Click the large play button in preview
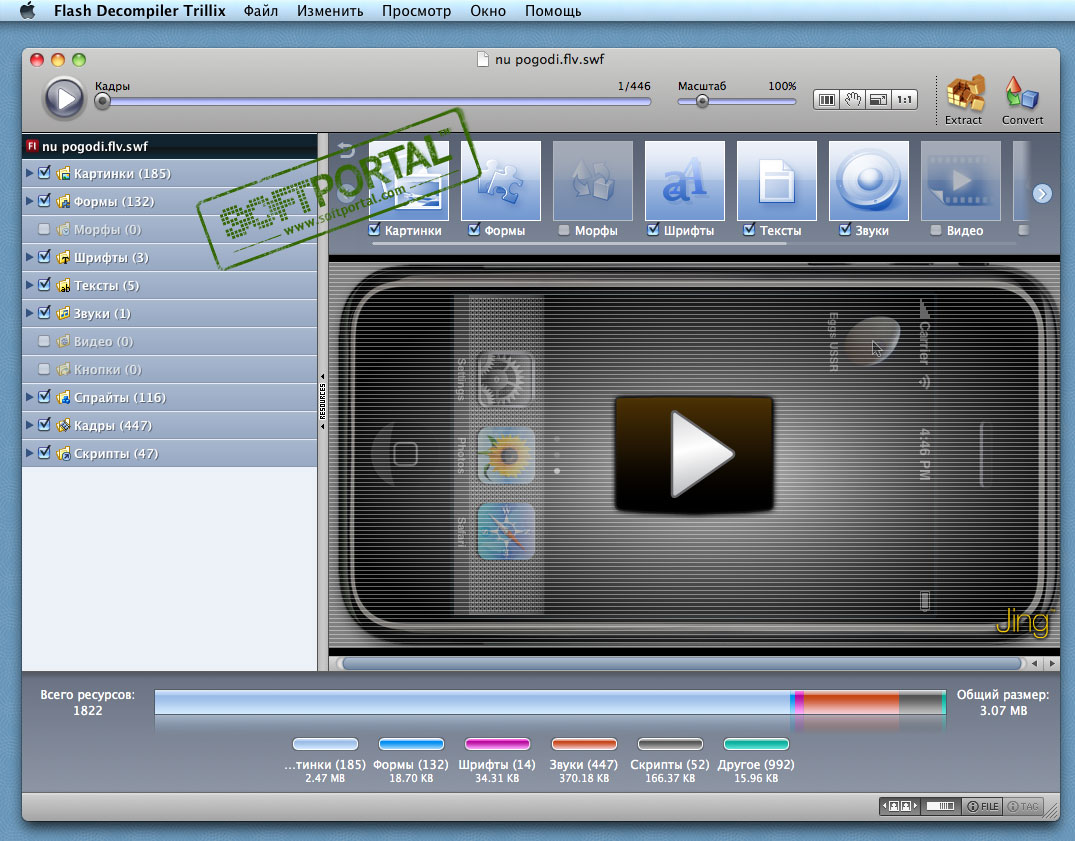Screen dimensions: 1075x841 (x=694, y=454)
